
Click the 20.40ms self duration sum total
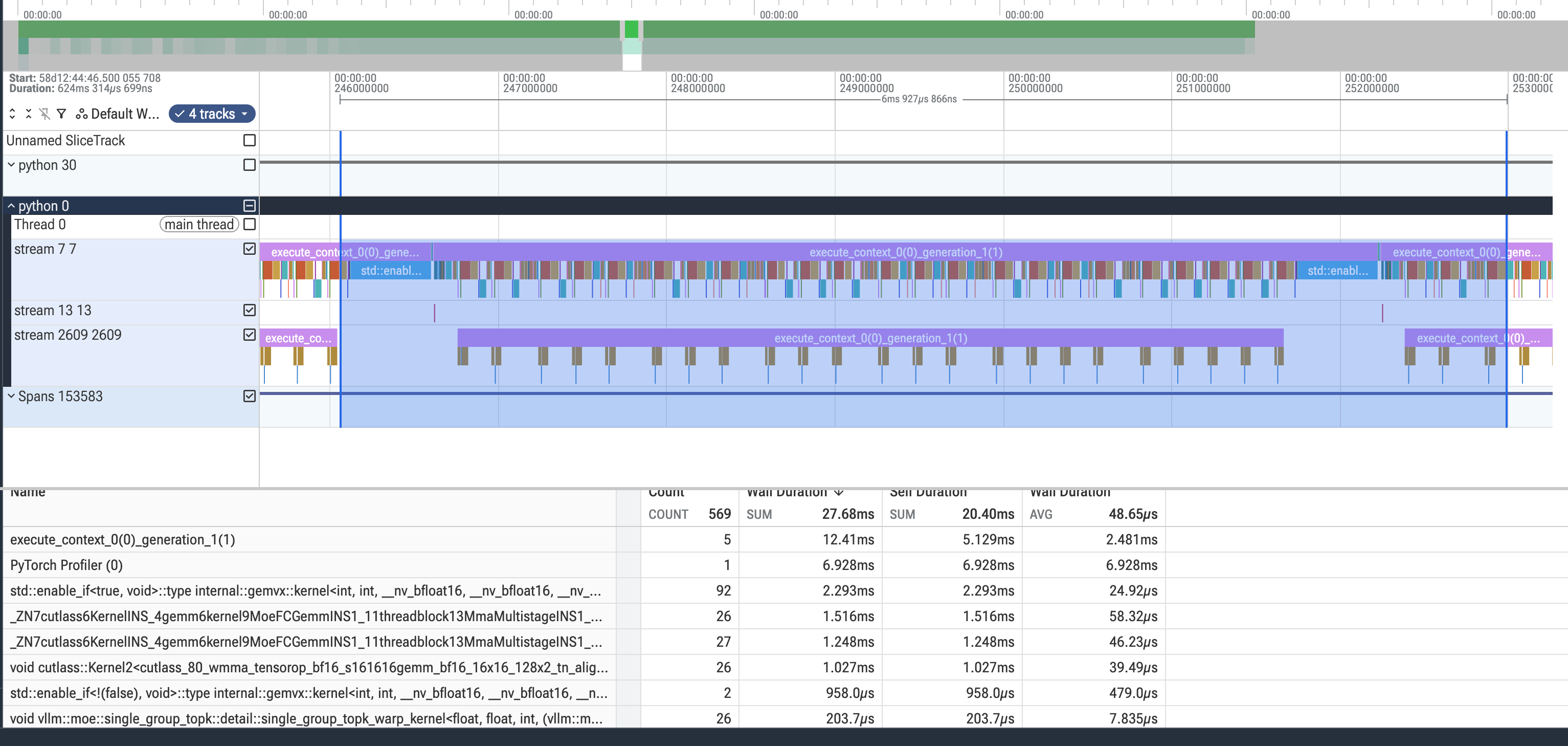point(988,514)
